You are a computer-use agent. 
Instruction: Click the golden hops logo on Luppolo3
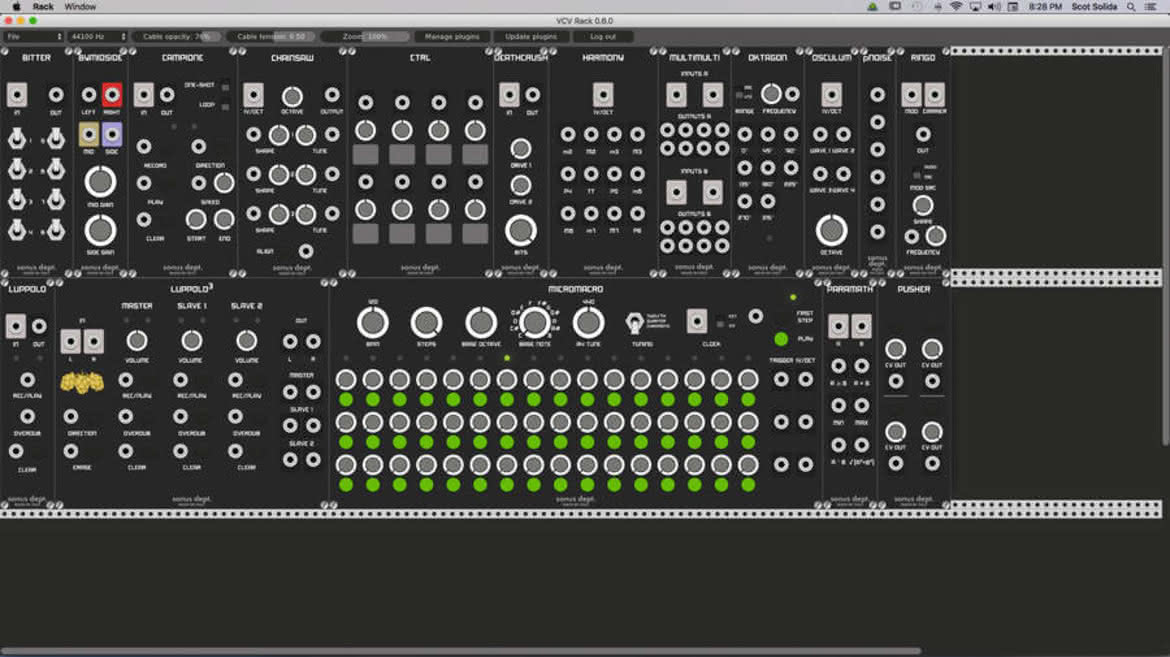[x=82, y=383]
